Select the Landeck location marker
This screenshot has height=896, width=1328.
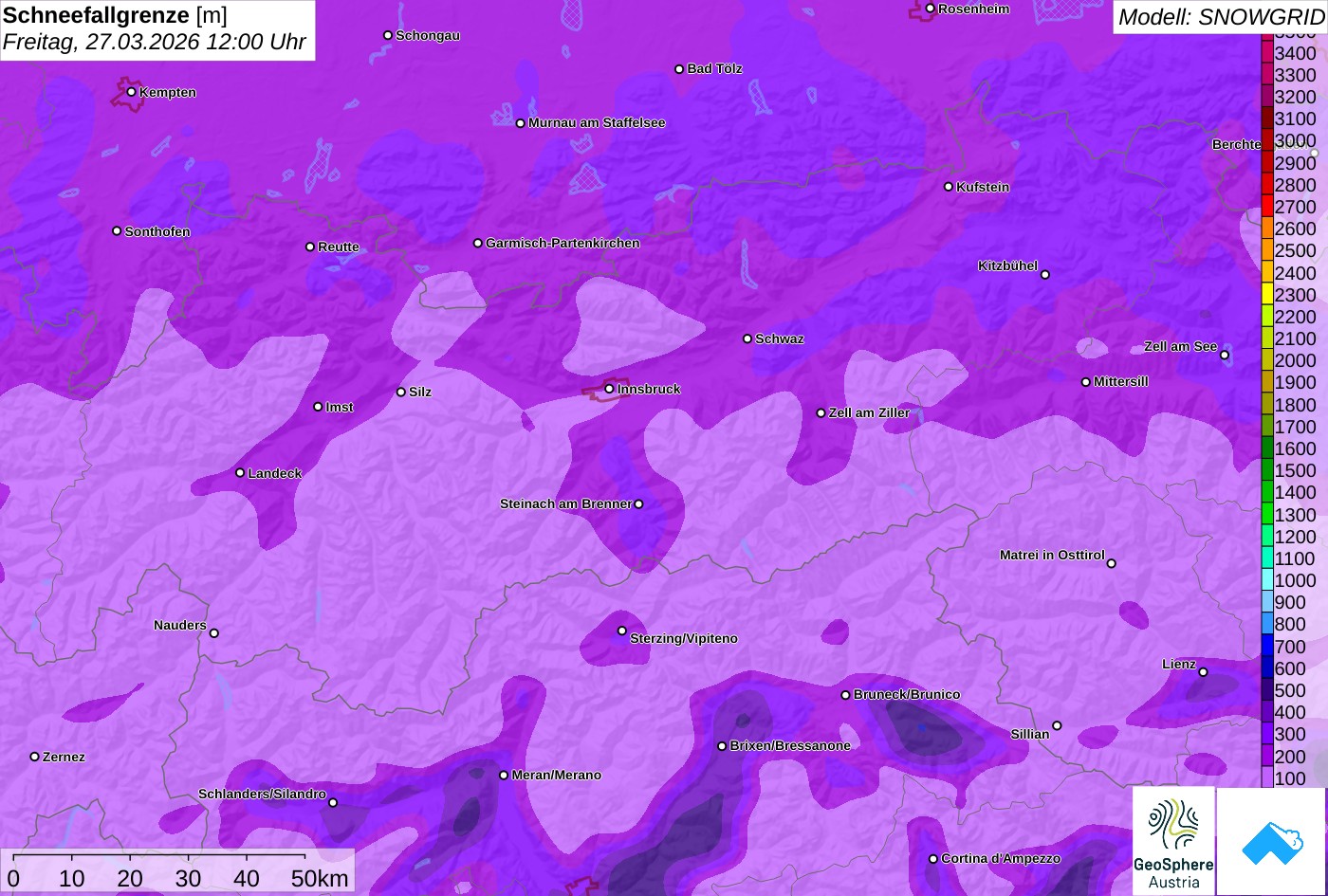tap(240, 473)
